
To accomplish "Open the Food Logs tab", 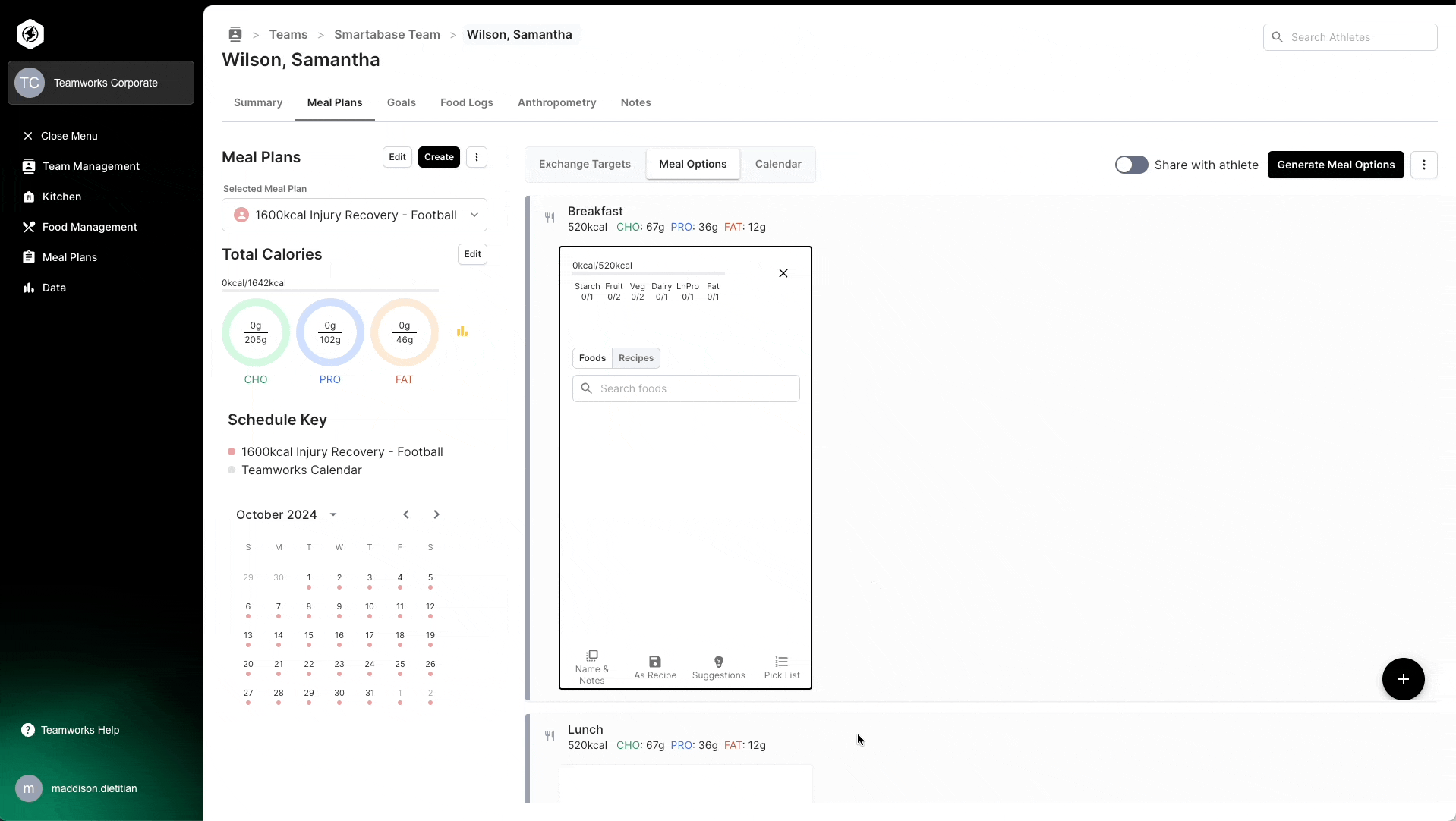I will 467,102.
